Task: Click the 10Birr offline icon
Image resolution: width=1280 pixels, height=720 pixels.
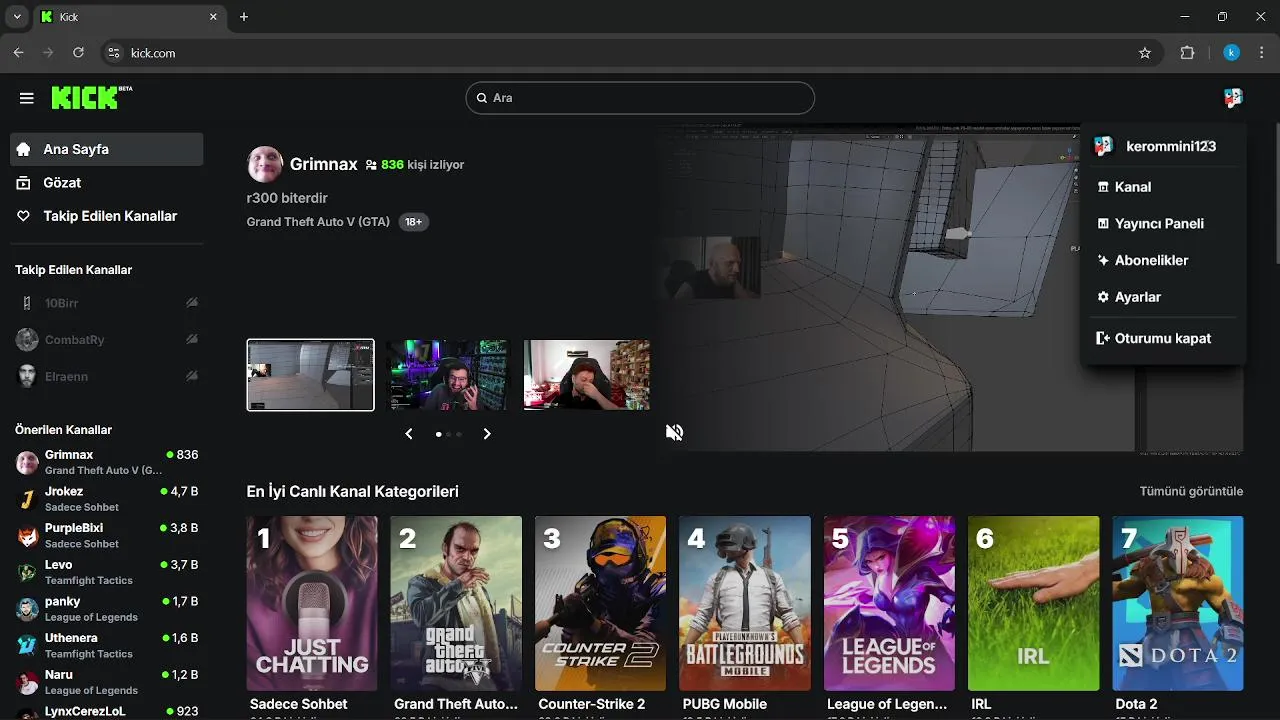Action: 192,303
